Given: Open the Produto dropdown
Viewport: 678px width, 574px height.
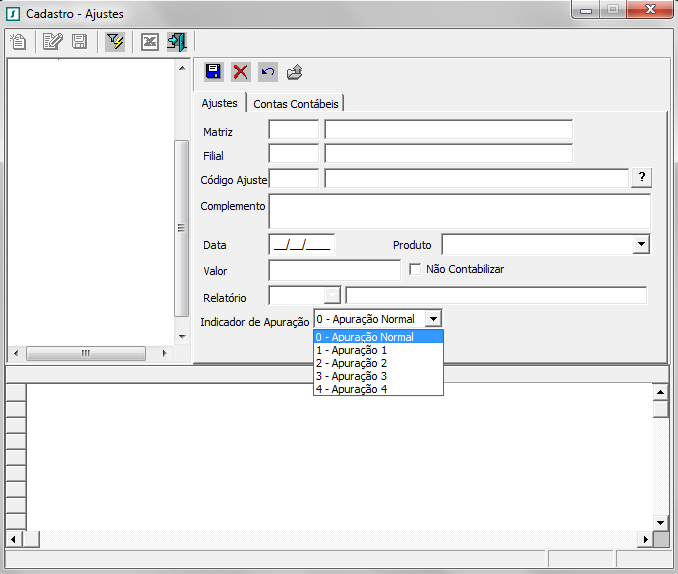Looking at the screenshot, I should tap(640, 244).
